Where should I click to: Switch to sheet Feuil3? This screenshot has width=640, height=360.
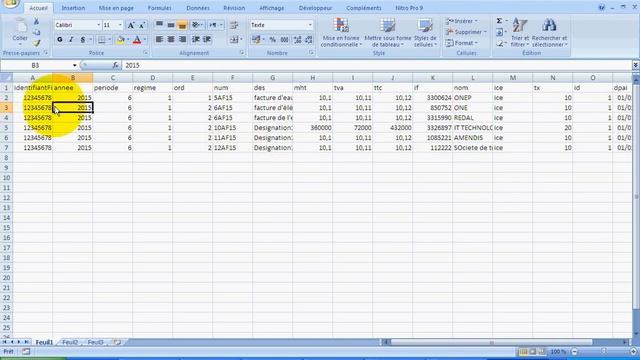(x=96, y=342)
